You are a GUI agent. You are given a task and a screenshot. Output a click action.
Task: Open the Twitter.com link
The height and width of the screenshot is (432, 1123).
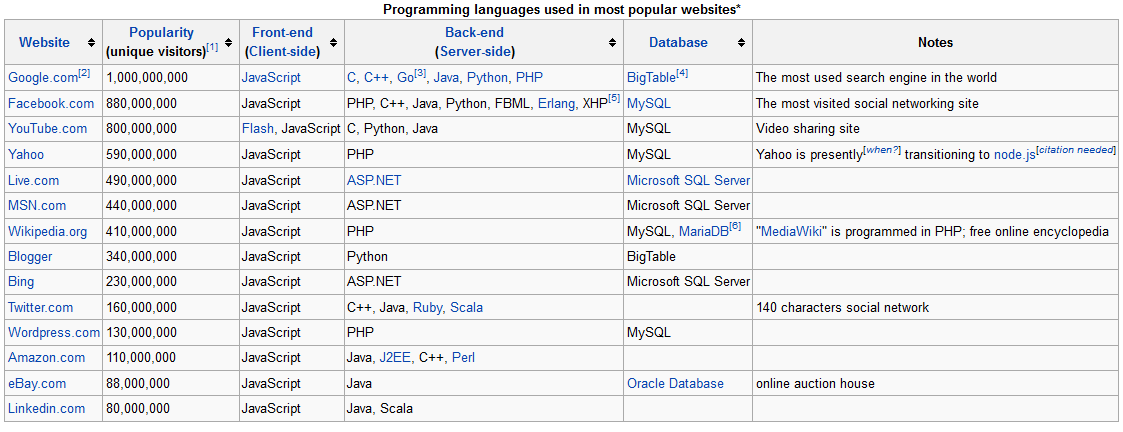click(x=41, y=307)
